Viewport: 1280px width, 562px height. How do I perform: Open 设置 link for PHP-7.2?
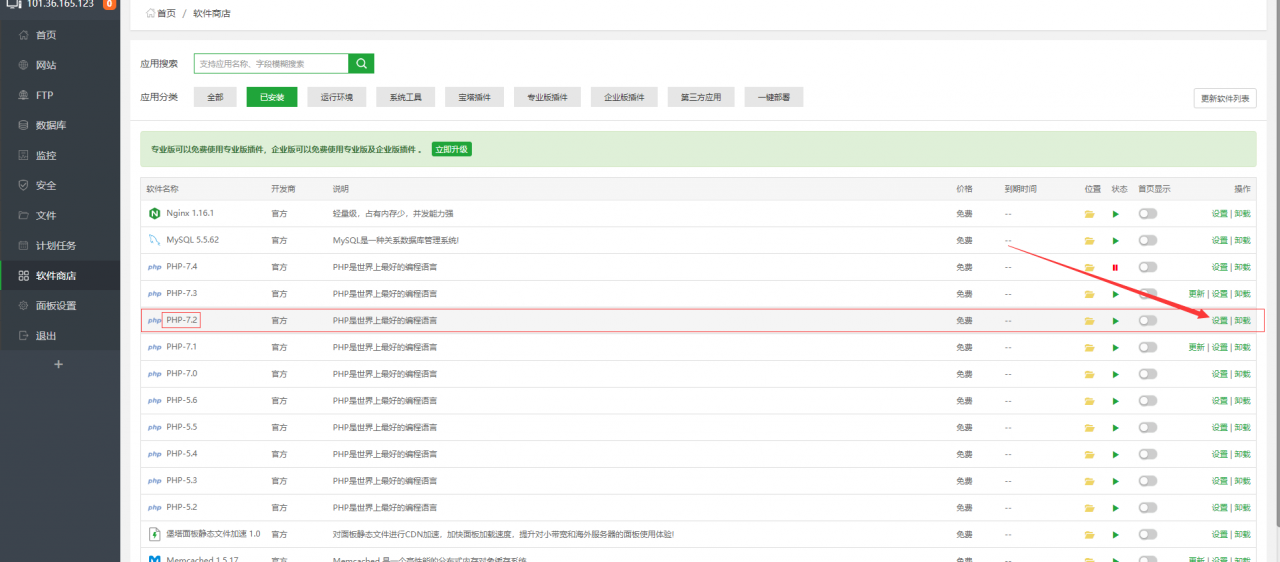(x=1219, y=321)
